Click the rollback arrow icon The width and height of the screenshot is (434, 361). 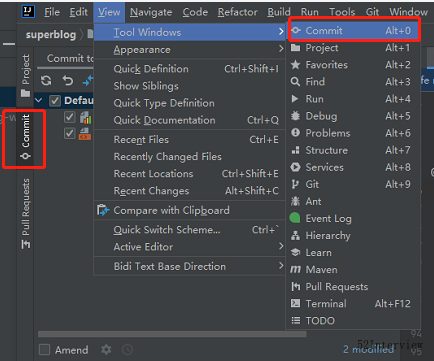point(68,80)
